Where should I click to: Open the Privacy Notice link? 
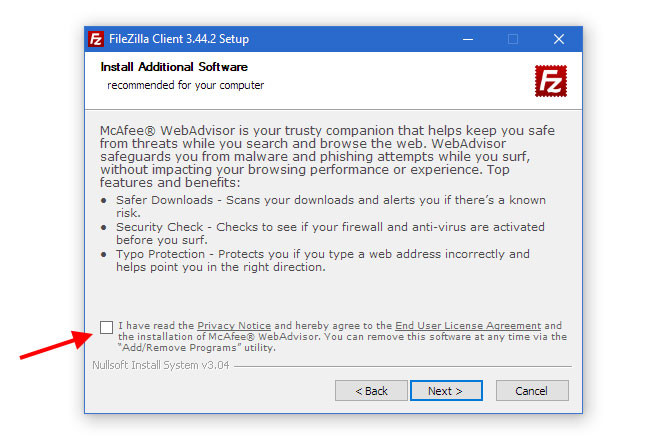[x=234, y=326]
